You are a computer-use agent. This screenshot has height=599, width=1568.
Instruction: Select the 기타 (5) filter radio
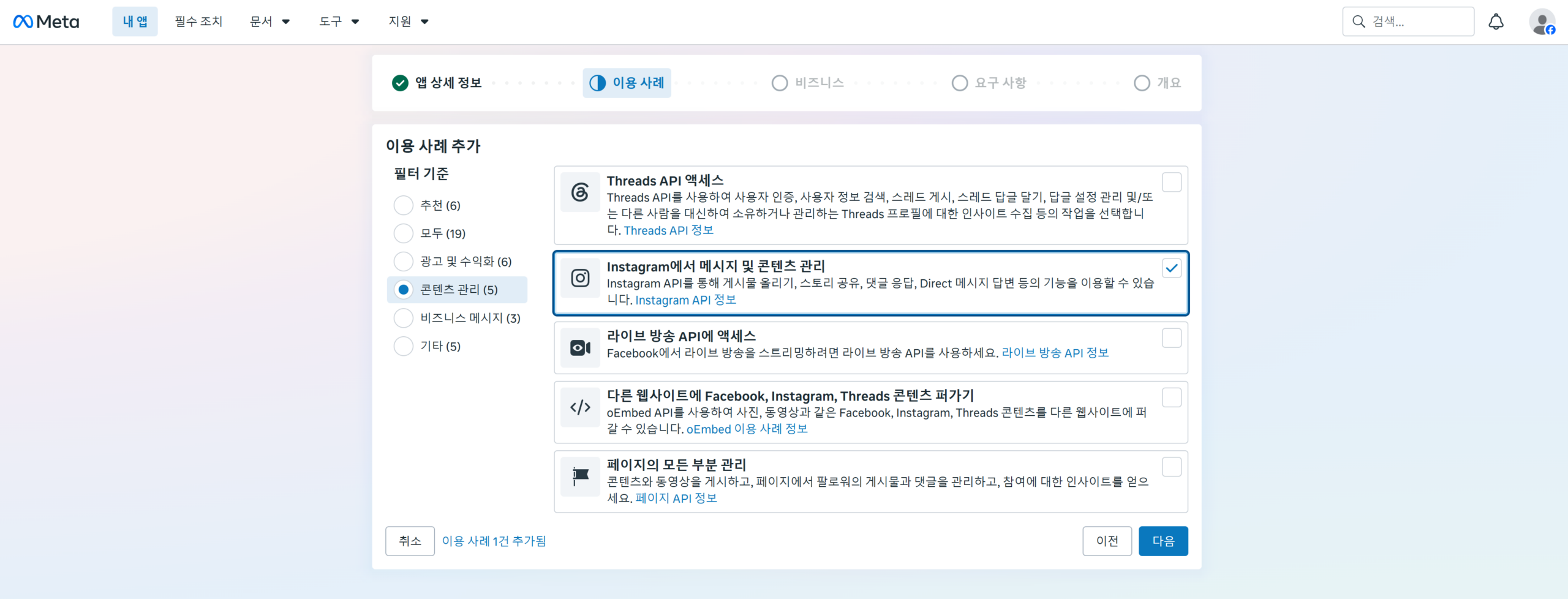click(403, 346)
